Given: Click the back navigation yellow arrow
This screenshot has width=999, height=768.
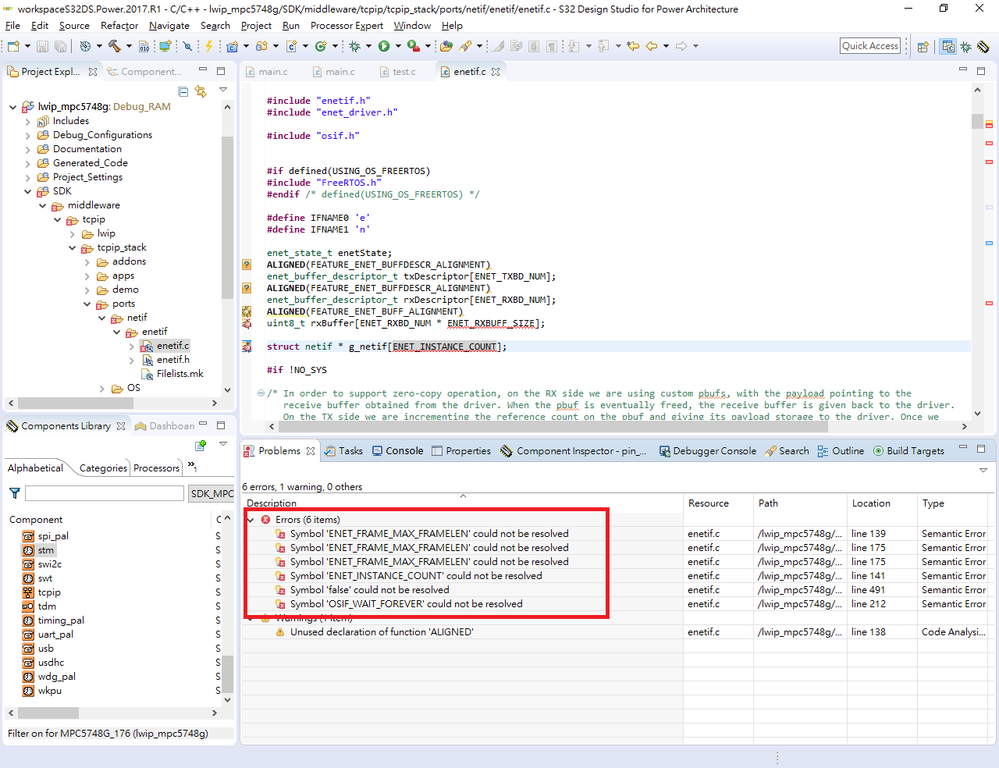Looking at the screenshot, I should coord(652,46).
